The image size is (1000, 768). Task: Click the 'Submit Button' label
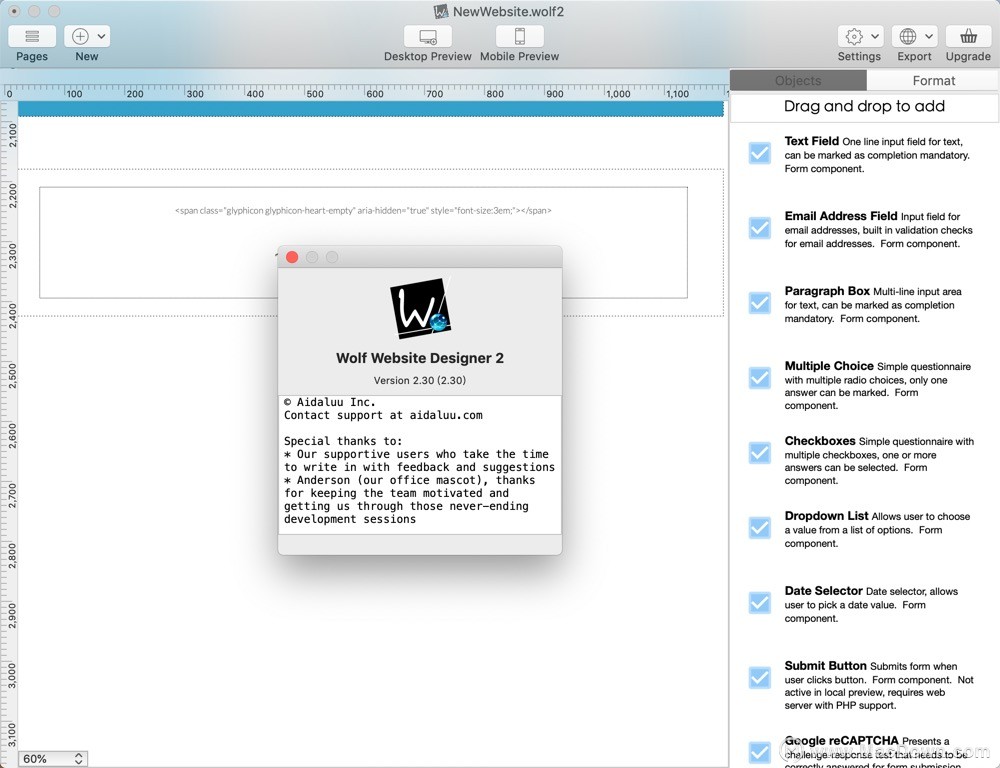[825, 665]
